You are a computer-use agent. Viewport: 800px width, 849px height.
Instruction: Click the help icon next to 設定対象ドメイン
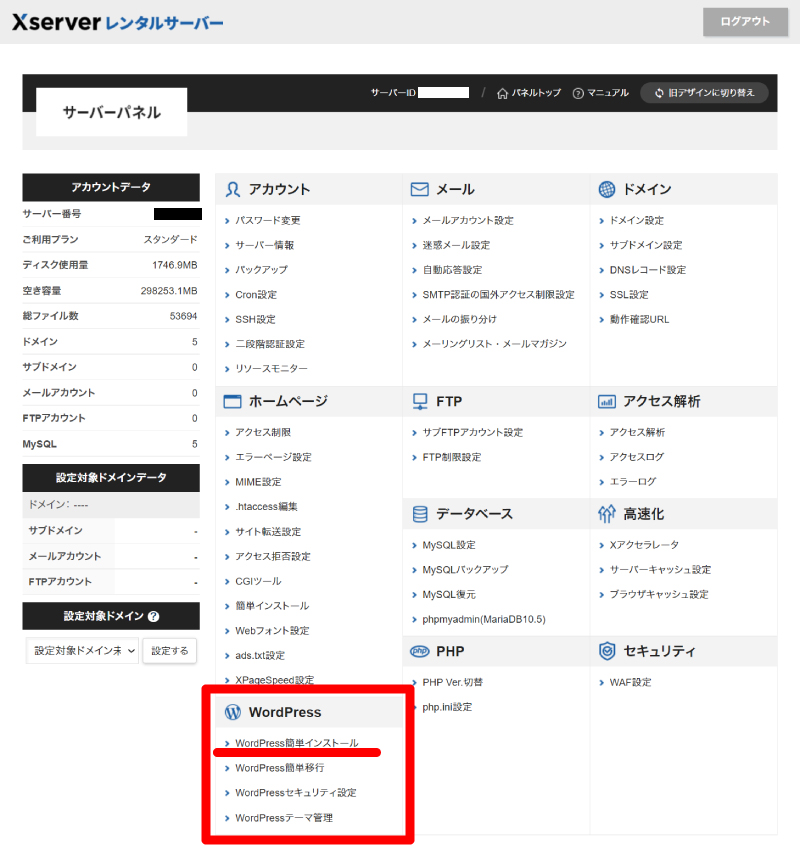[x=154, y=616]
